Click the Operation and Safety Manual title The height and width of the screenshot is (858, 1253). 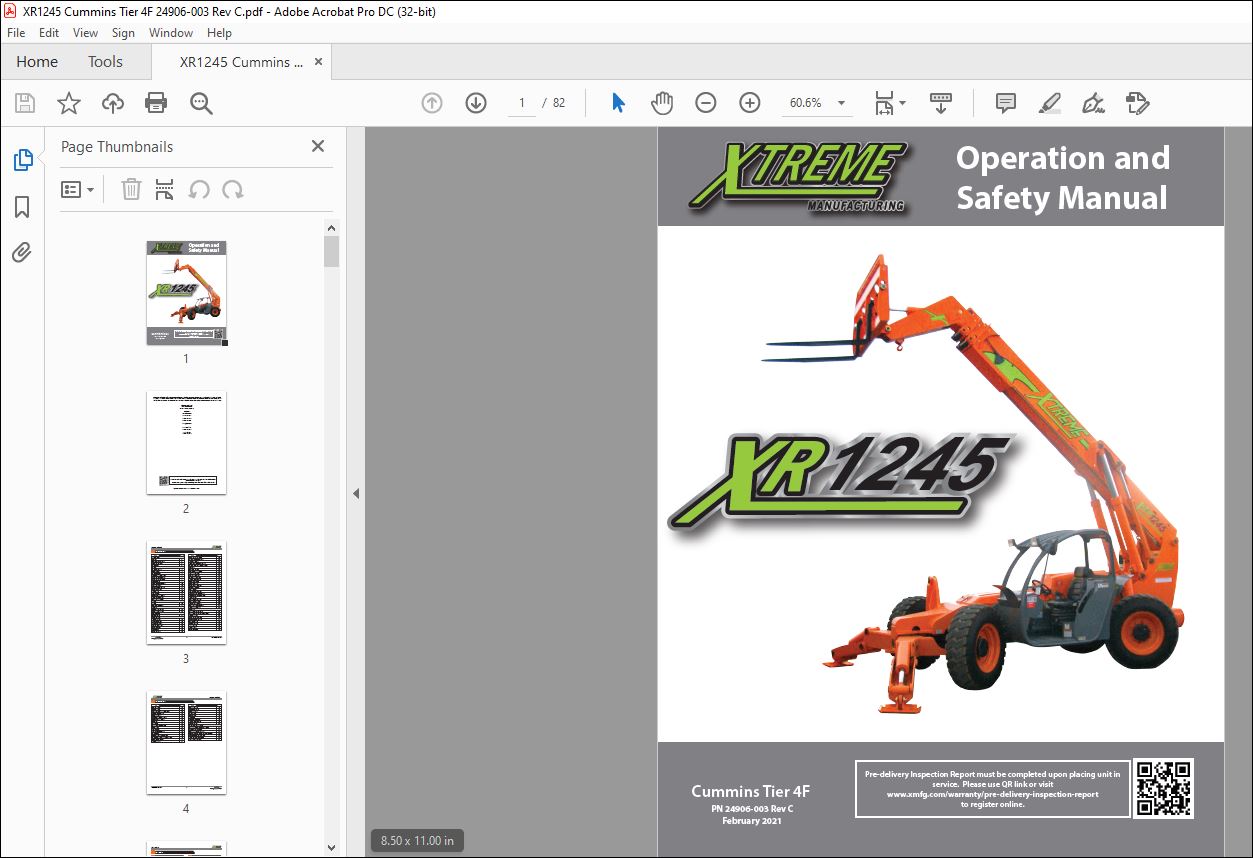pyautogui.click(x=1062, y=177)
